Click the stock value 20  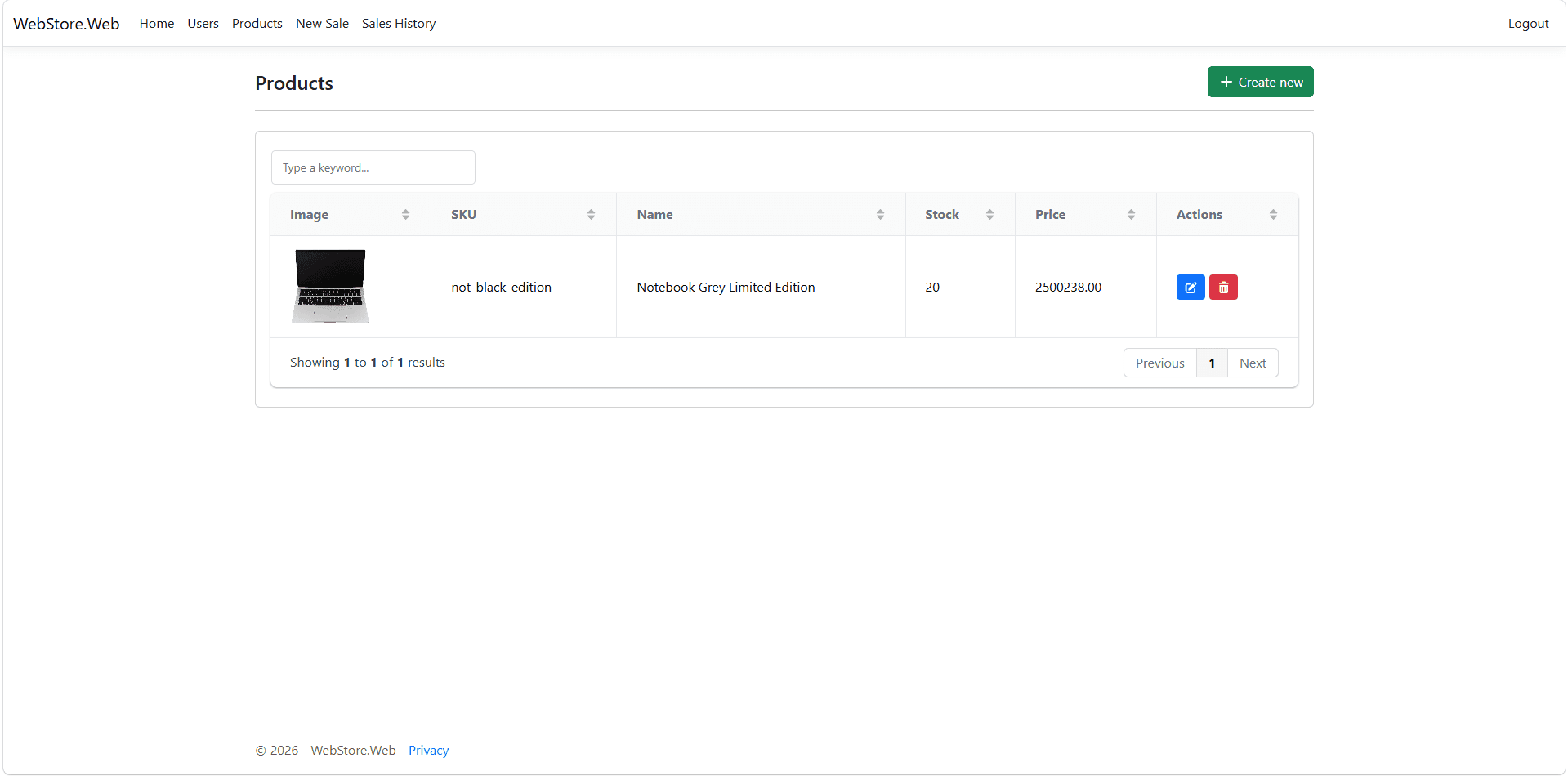click(932, 288)
